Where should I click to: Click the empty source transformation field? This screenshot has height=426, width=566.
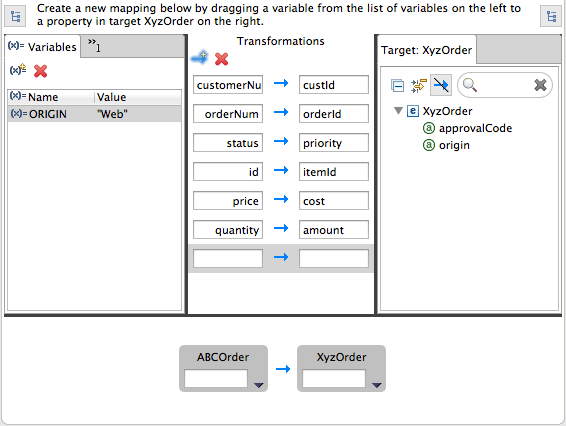click(228, 258)
